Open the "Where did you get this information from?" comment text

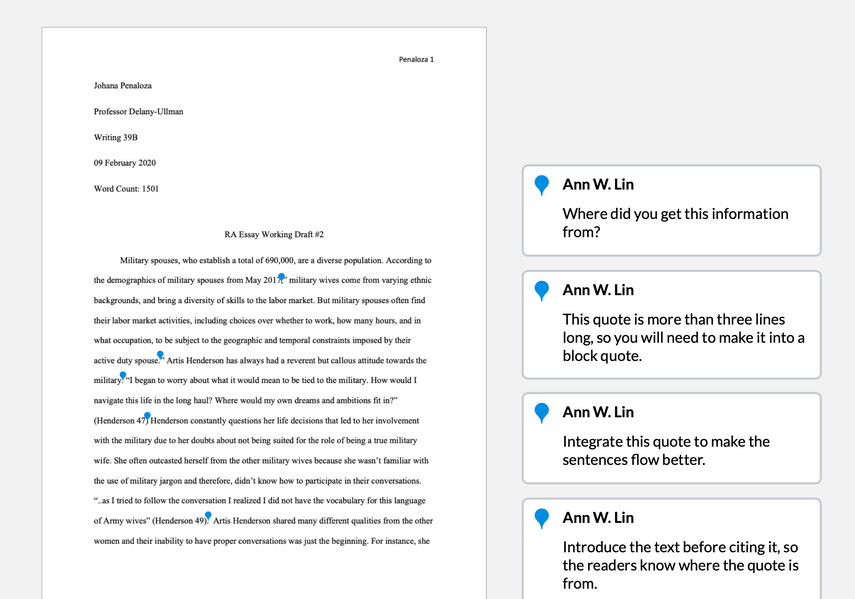coord(675,223)
